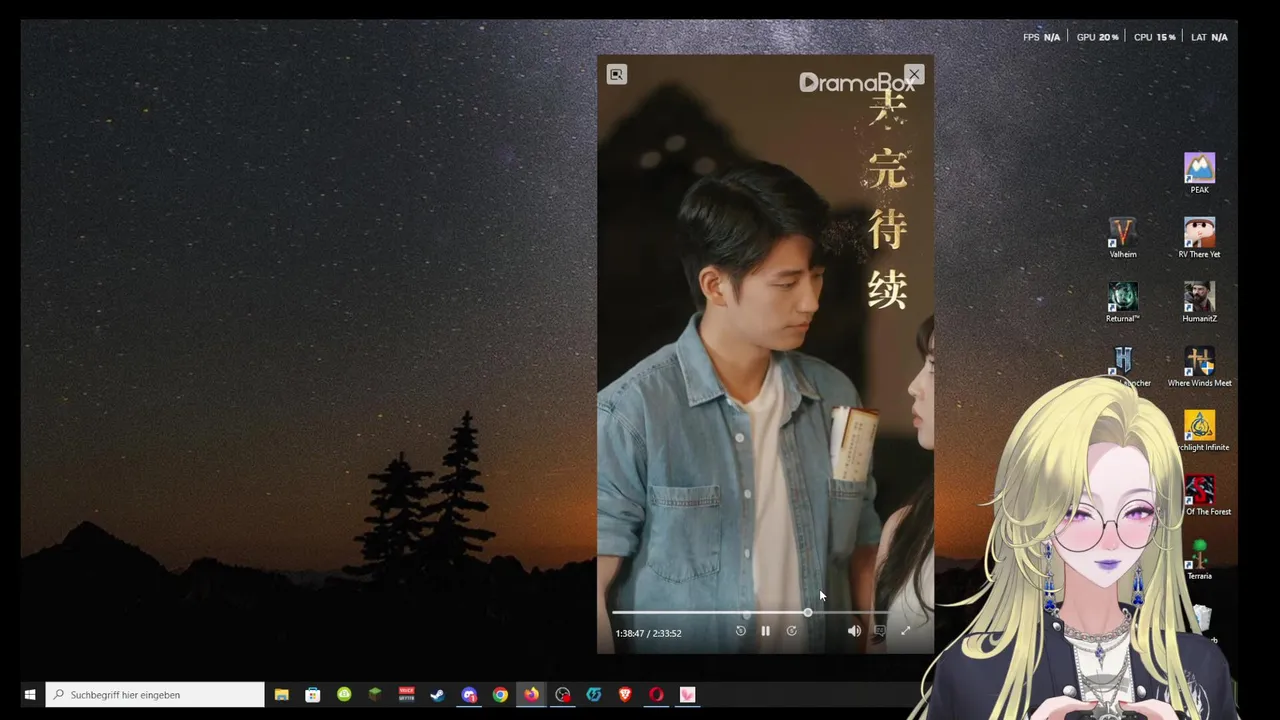Click the search-in-image icon on video
The height and width of the screenshot is (720, 1280).
click(617, 74)
